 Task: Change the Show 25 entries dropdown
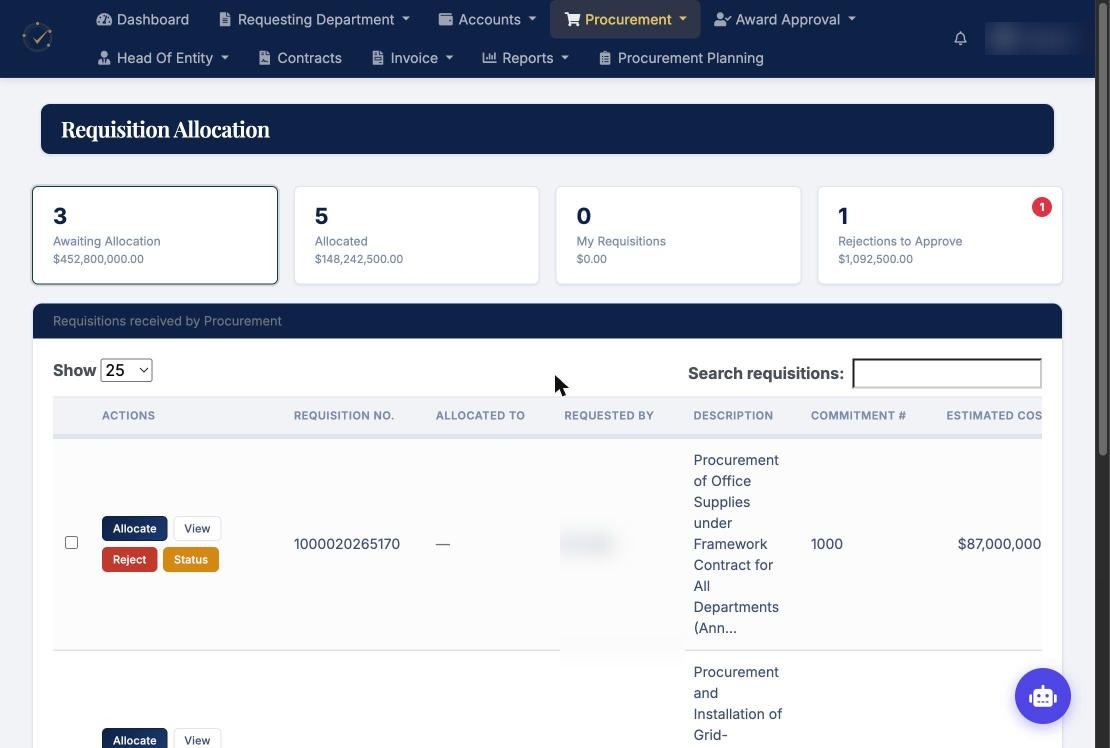tap(127, 370)
